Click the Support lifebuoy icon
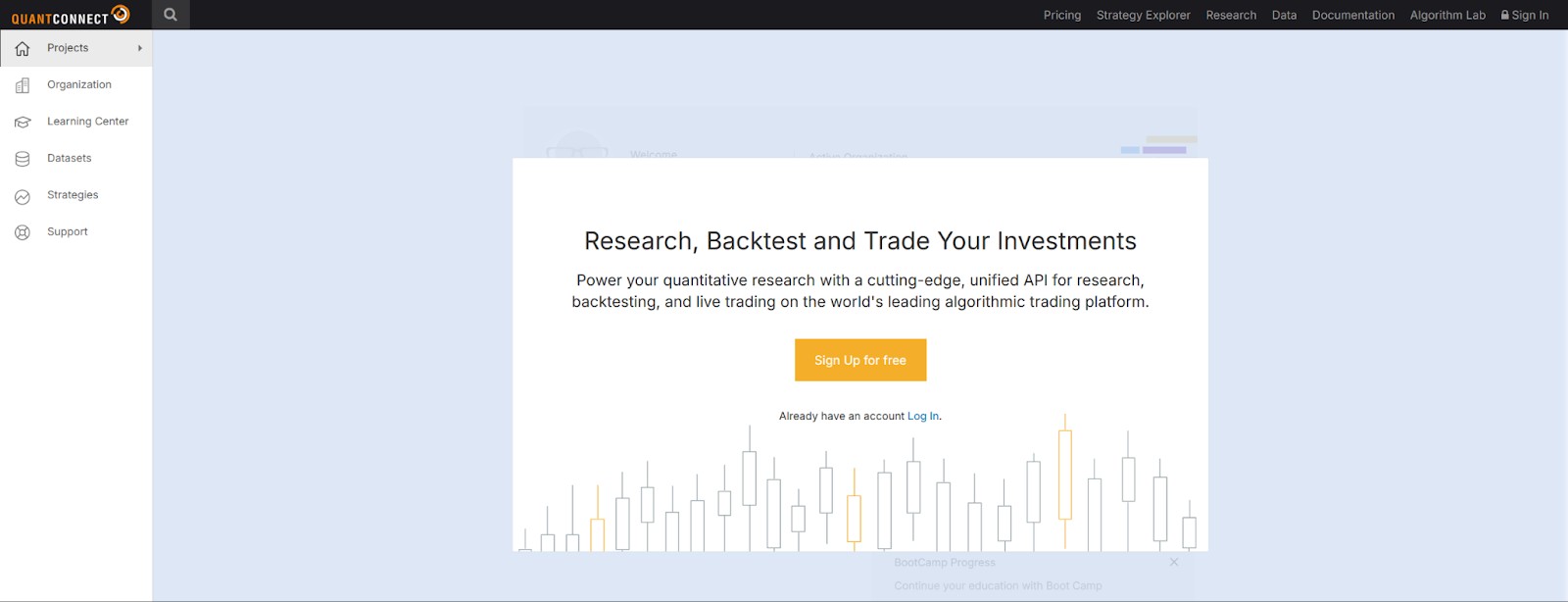Viewport: 1568px width, 602px height. (23, 232)
